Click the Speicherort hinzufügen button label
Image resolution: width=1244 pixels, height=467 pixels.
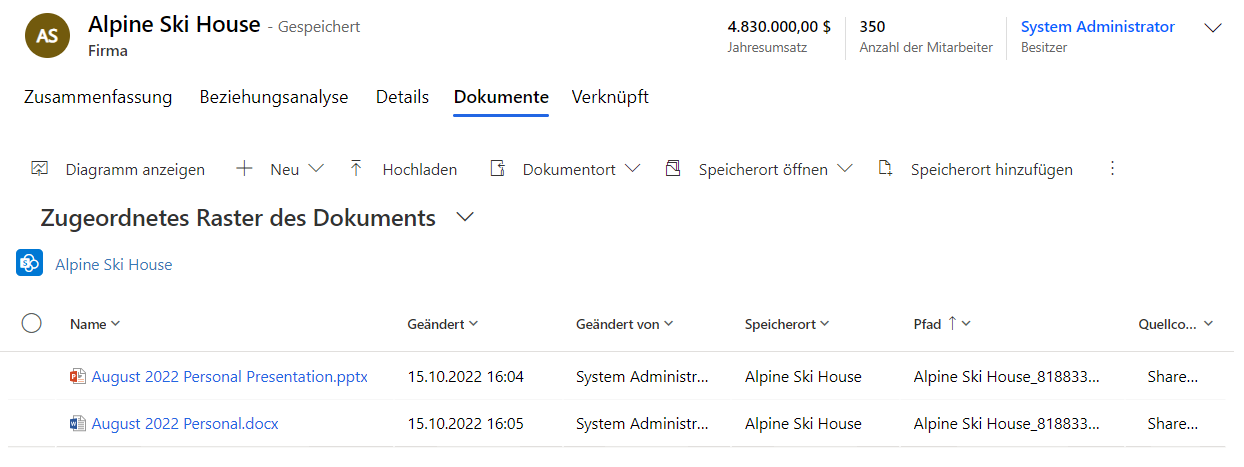point(992,170)
